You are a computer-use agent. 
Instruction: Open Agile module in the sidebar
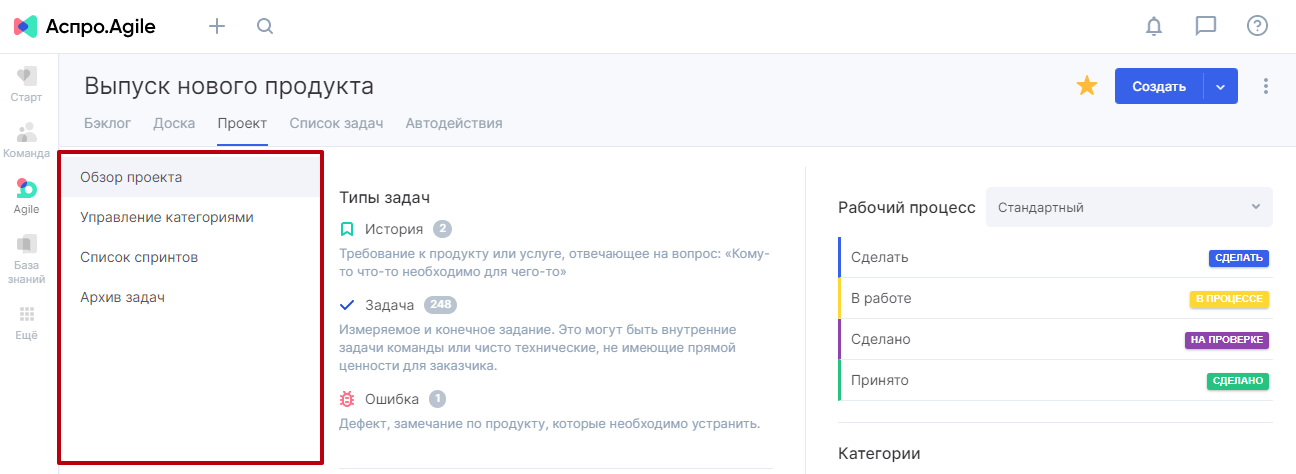click(x=27, y=196)
